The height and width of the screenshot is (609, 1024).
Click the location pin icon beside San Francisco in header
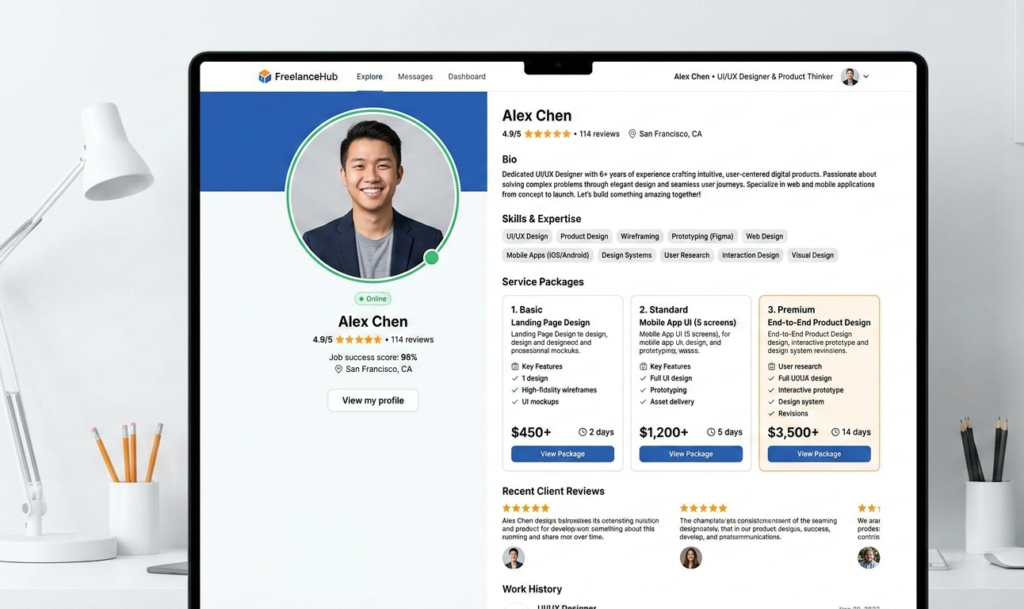pos(633,134)
